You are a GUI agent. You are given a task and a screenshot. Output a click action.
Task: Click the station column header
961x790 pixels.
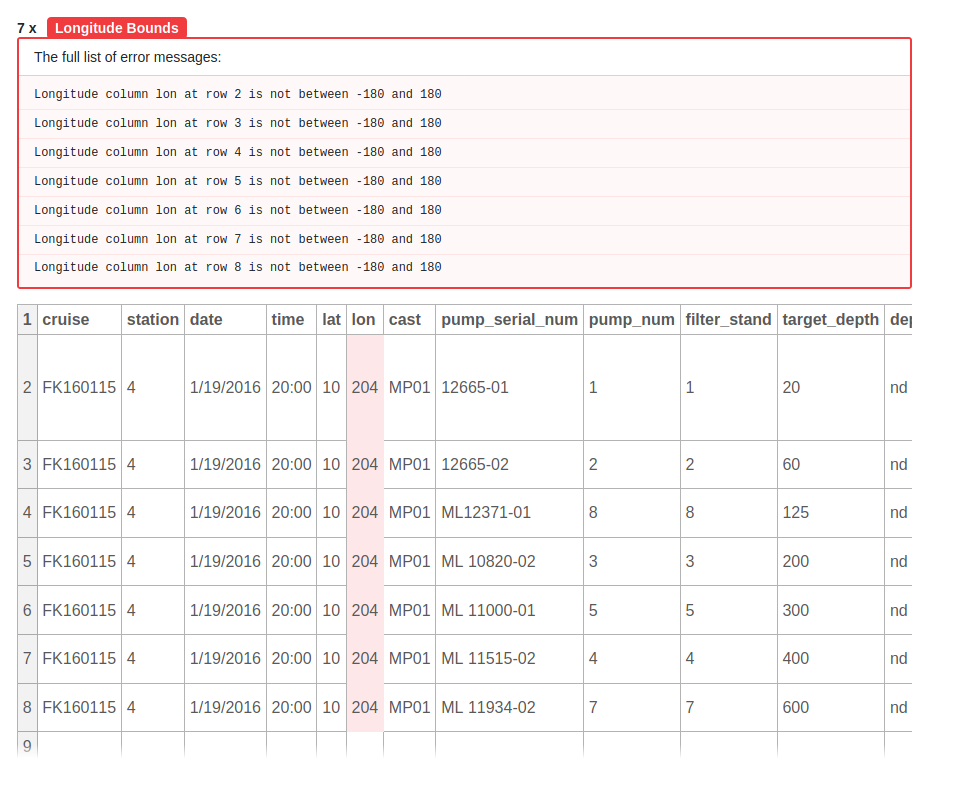[x=153, y=319]
